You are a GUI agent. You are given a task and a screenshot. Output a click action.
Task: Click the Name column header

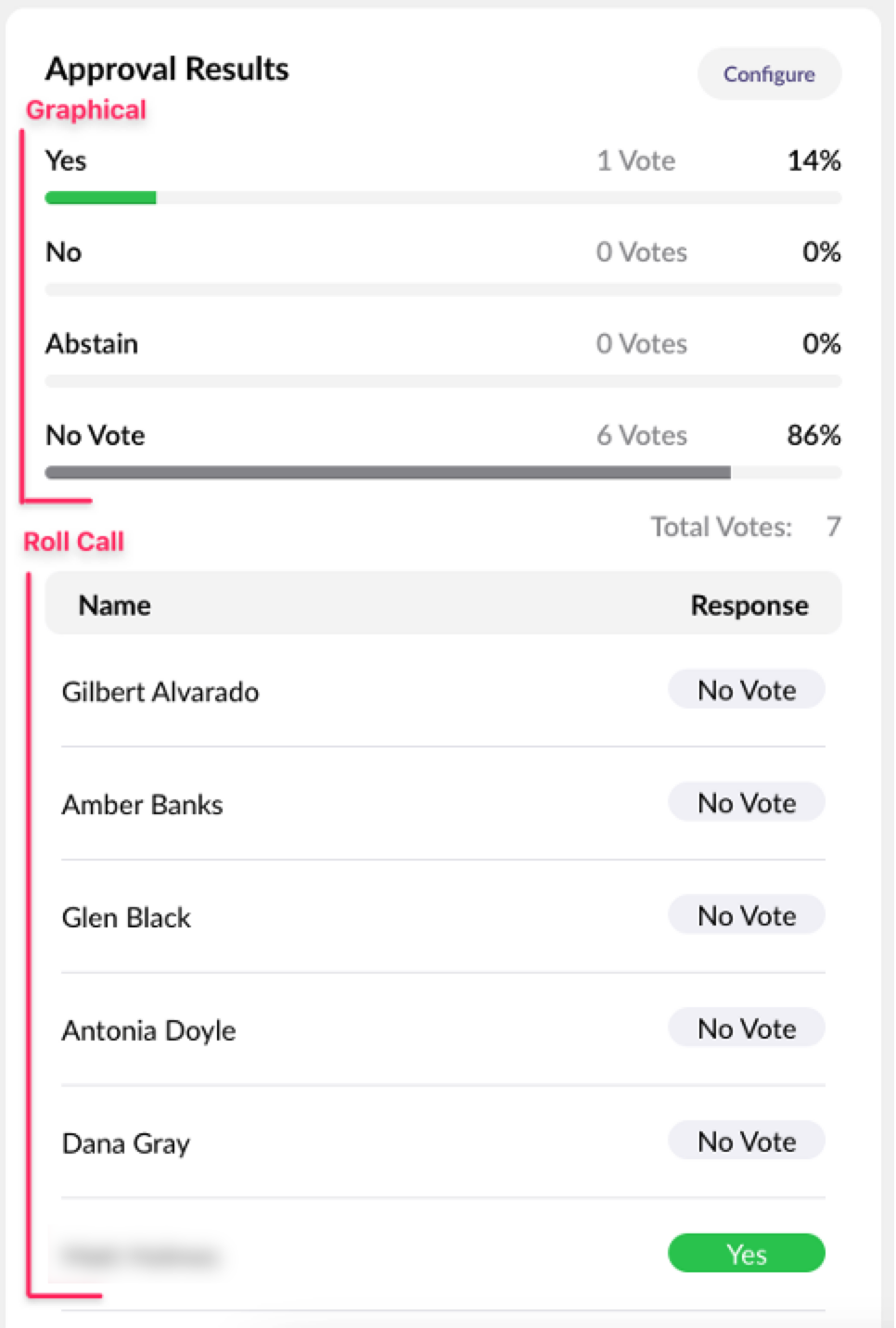click(114, 606)
